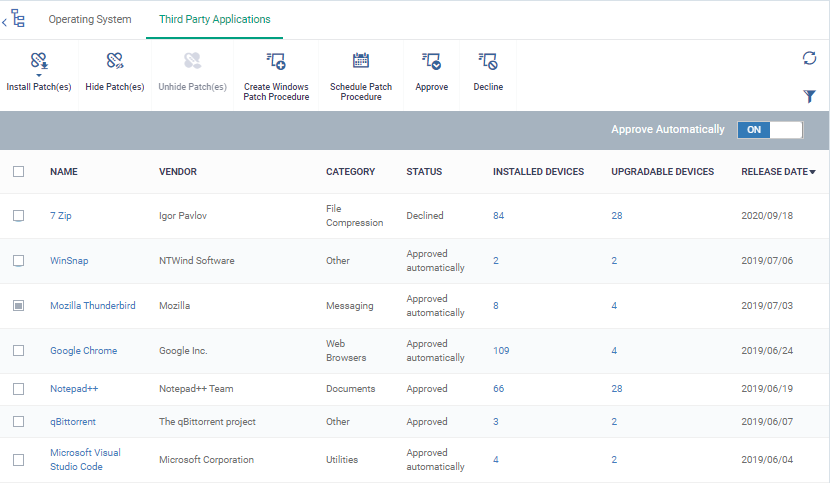Click the Hide Patch(es) icon

(115, 61)
